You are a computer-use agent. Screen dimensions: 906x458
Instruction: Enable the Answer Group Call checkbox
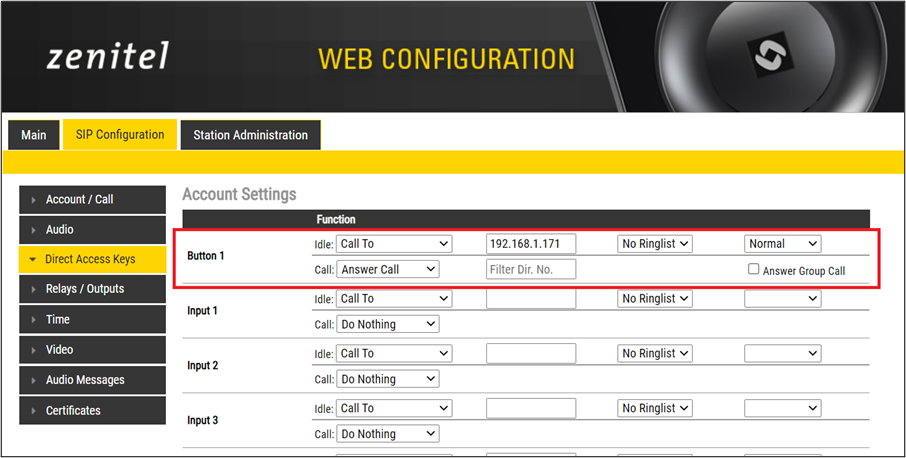click(754, 270)
